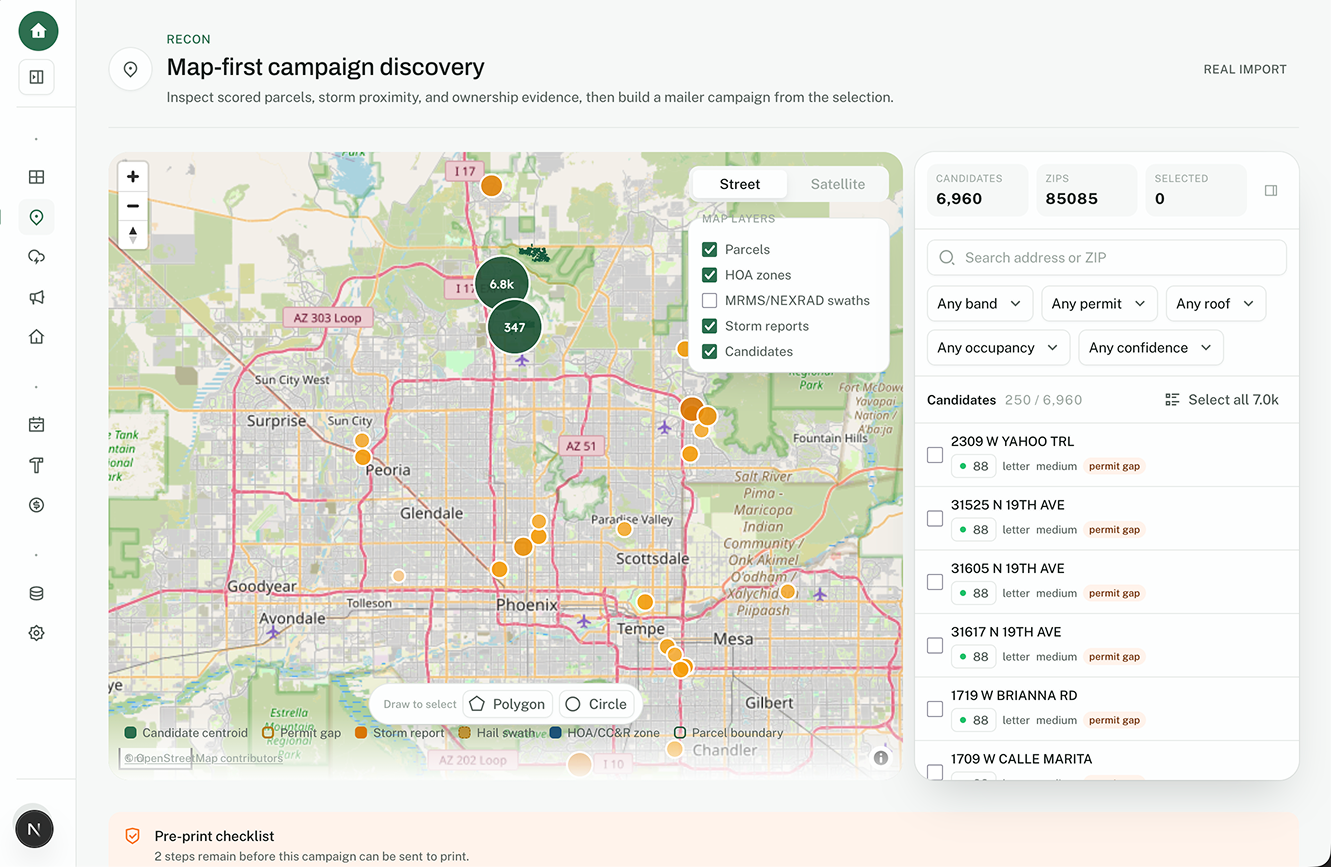Click the location pin icon beside page title
Screen dimensions: 1331x867
click(130, 69)
